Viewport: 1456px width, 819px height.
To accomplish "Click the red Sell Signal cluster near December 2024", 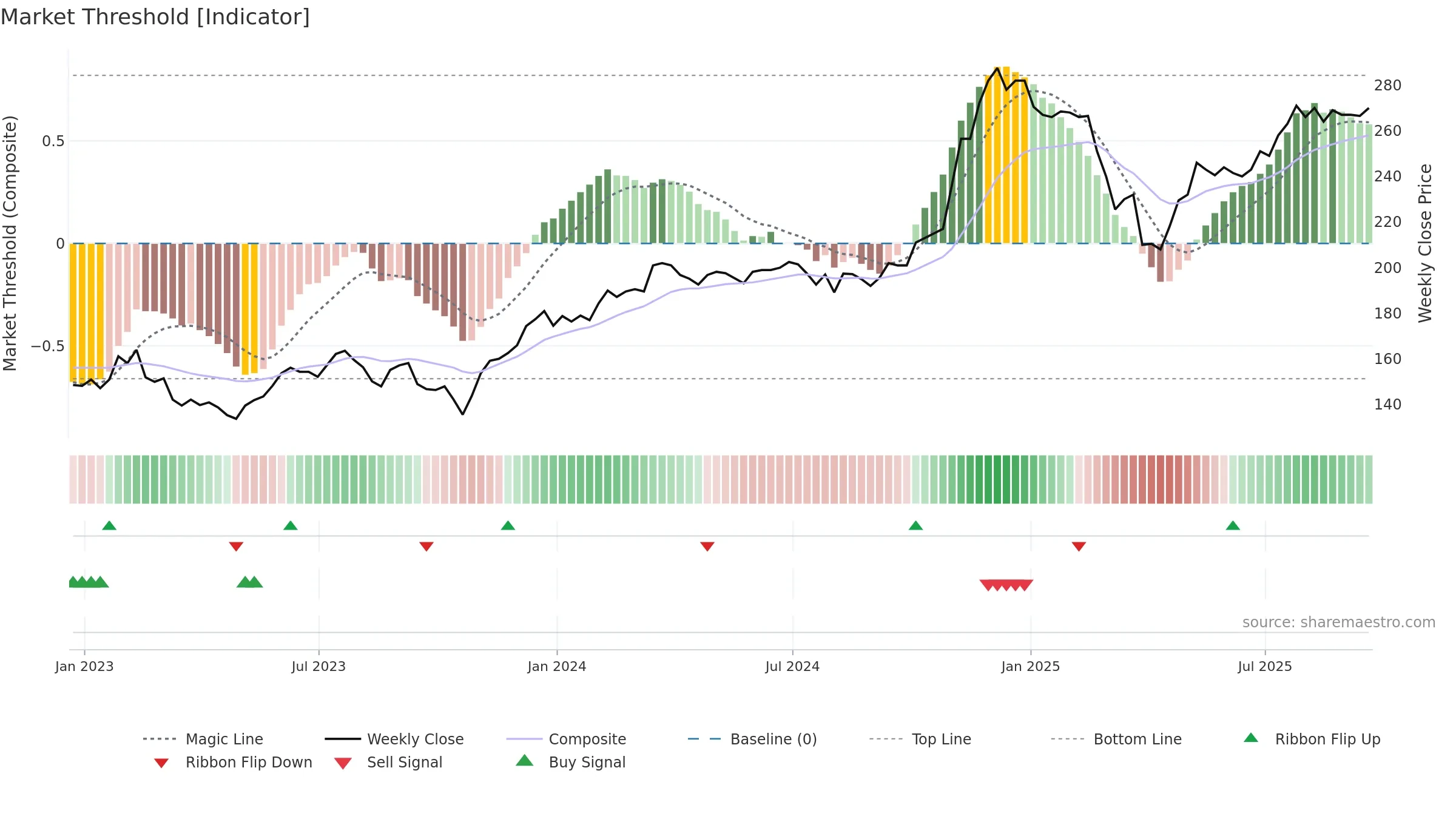I will [1006, 585].
